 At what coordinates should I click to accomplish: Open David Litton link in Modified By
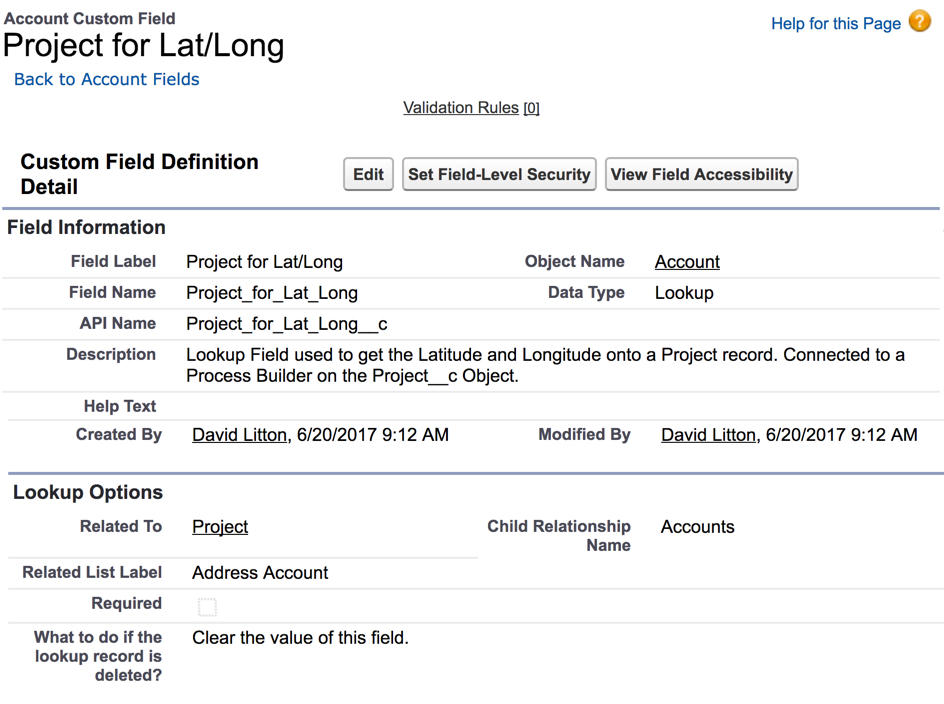pyautogui.click(x=708, y=435)
